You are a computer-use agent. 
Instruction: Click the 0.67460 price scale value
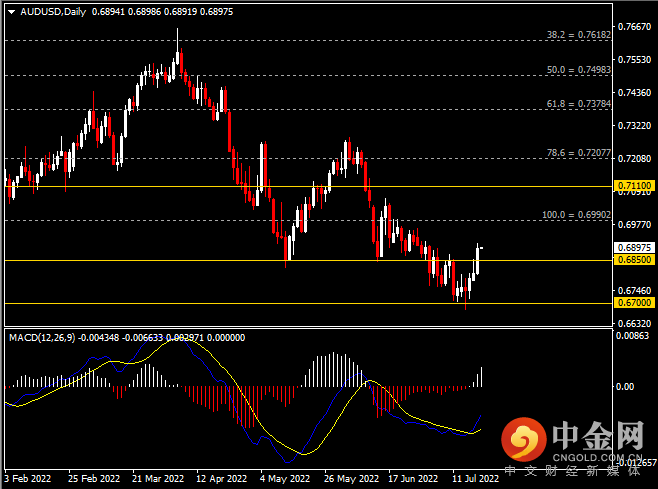(x=634, y=290)
